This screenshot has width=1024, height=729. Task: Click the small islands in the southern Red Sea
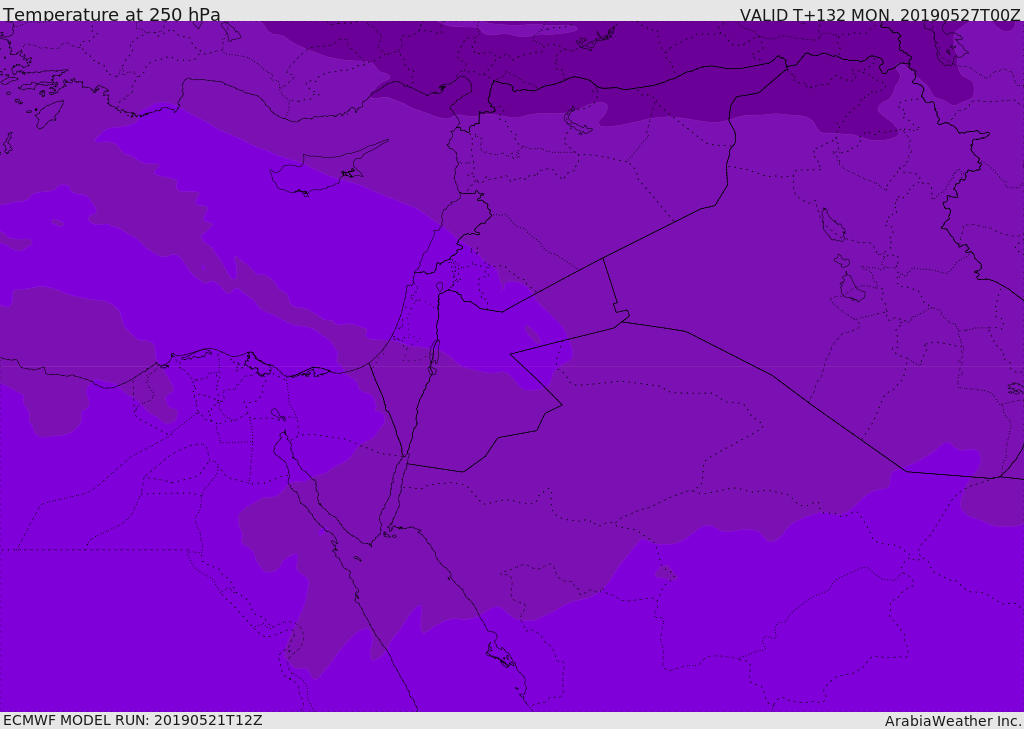pyautogui.click(x=500, y=655)
